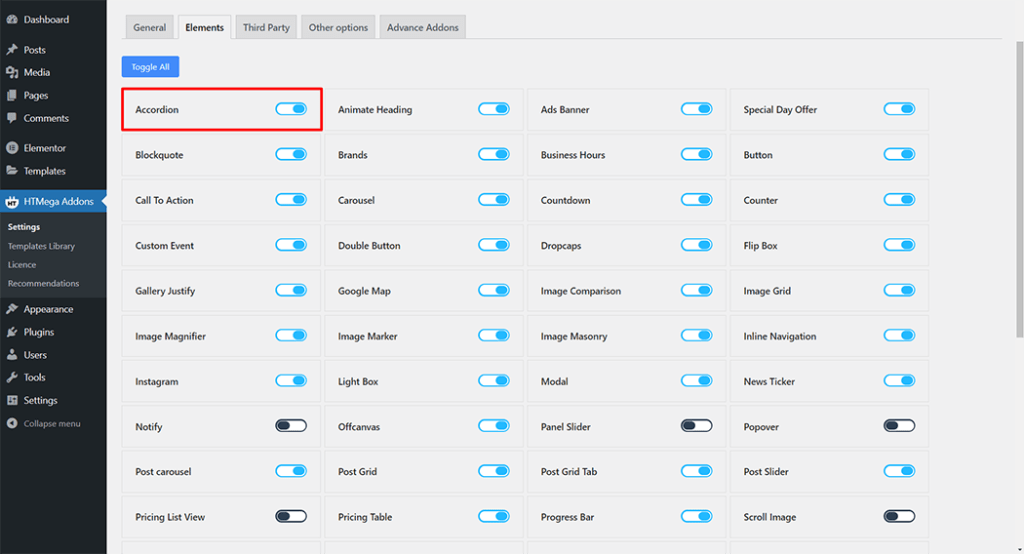Image resolution: width=1024 pixels, height=554 pixels.
Task: Disable the Image Comparison toggle
Action: [696, 290]
